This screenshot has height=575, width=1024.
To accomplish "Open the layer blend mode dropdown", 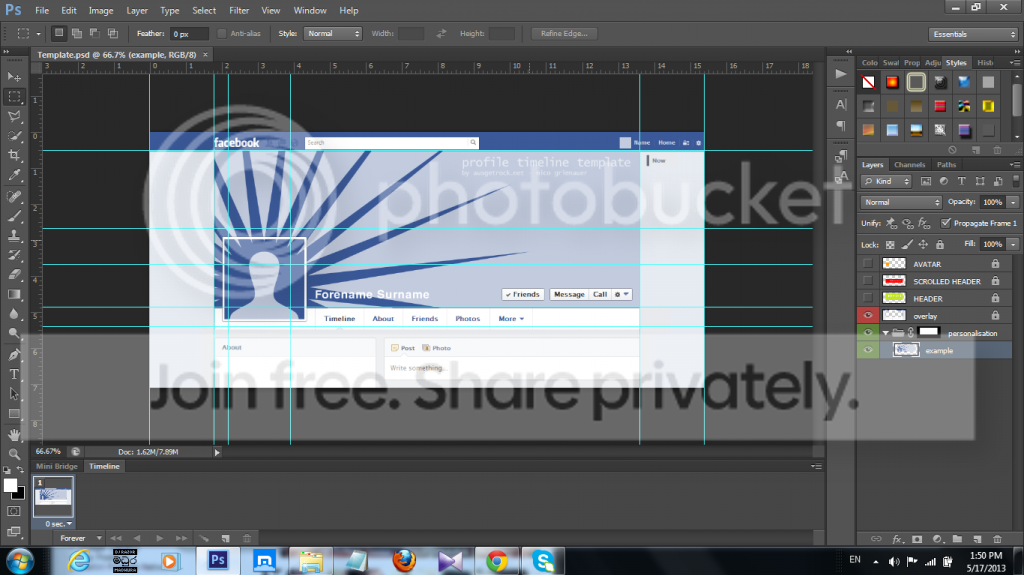I will (x=901, y=203).
